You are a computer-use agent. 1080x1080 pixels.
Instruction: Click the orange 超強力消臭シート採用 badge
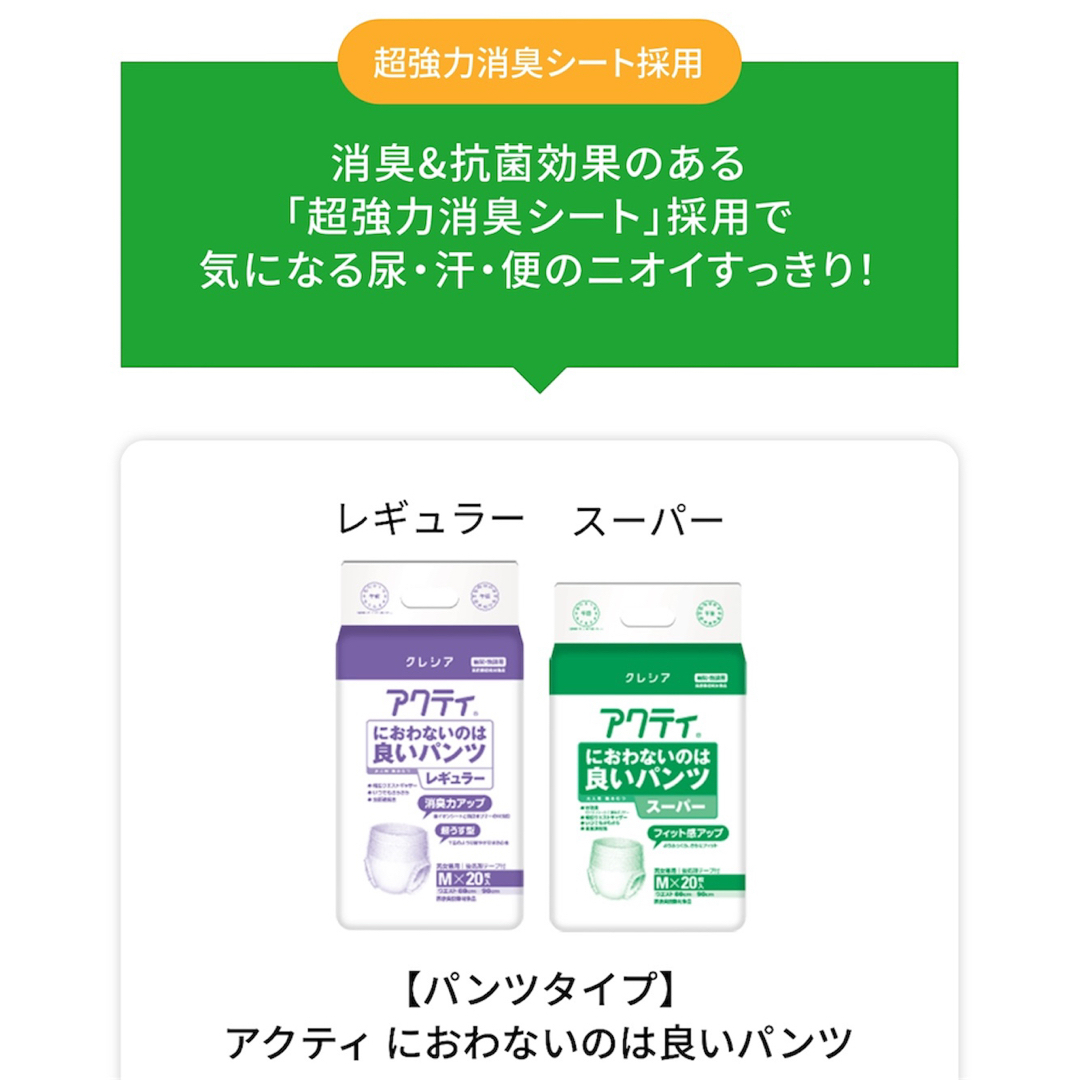tap(539, 62)
